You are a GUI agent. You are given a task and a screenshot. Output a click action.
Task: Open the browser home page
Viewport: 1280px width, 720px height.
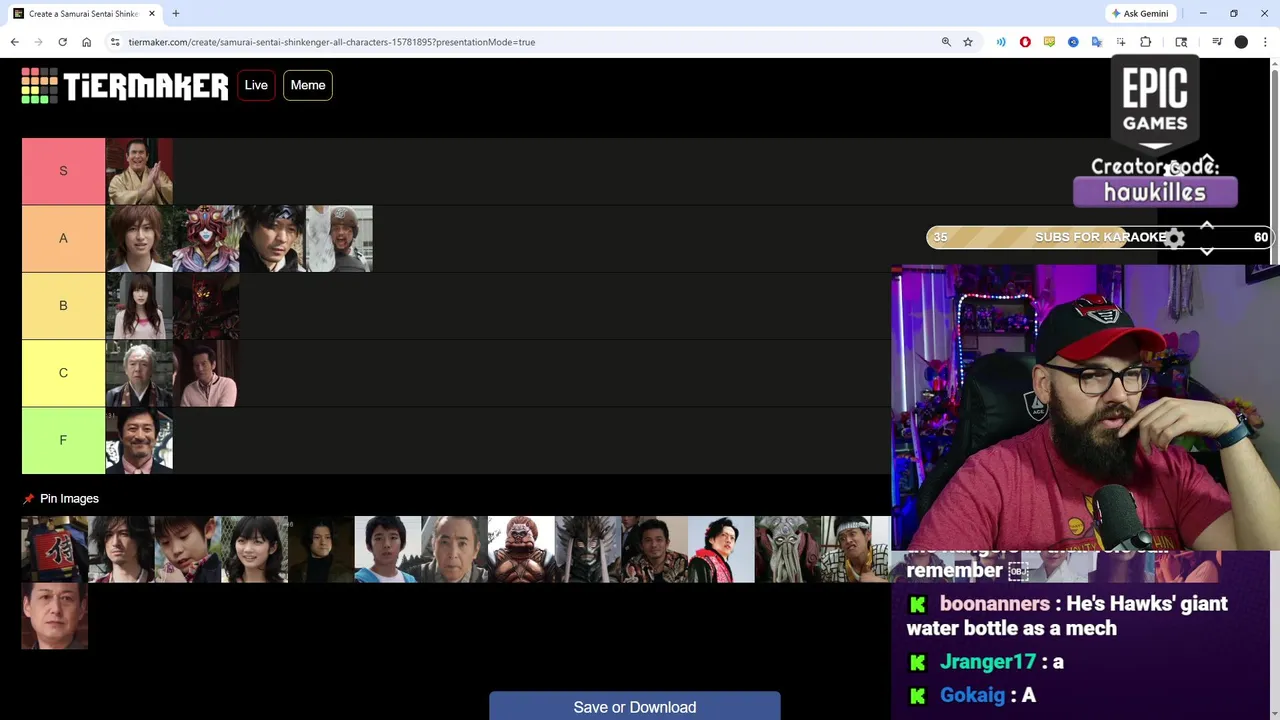86,42
